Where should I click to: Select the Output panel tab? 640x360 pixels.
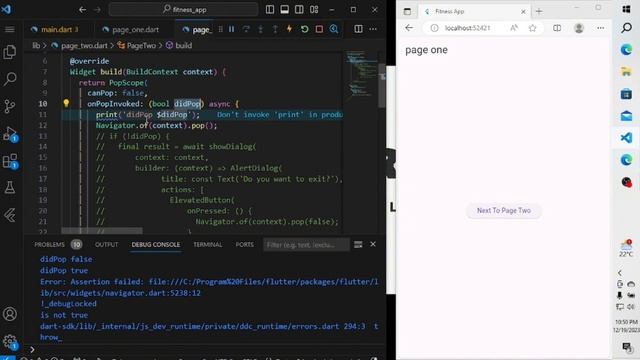point(107,244)
